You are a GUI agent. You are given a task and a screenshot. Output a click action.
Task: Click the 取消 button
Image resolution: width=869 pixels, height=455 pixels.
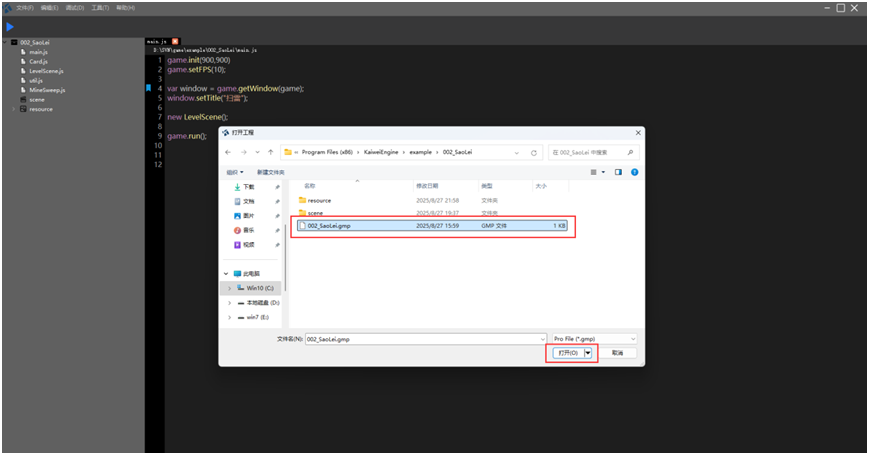pos(617,352)
